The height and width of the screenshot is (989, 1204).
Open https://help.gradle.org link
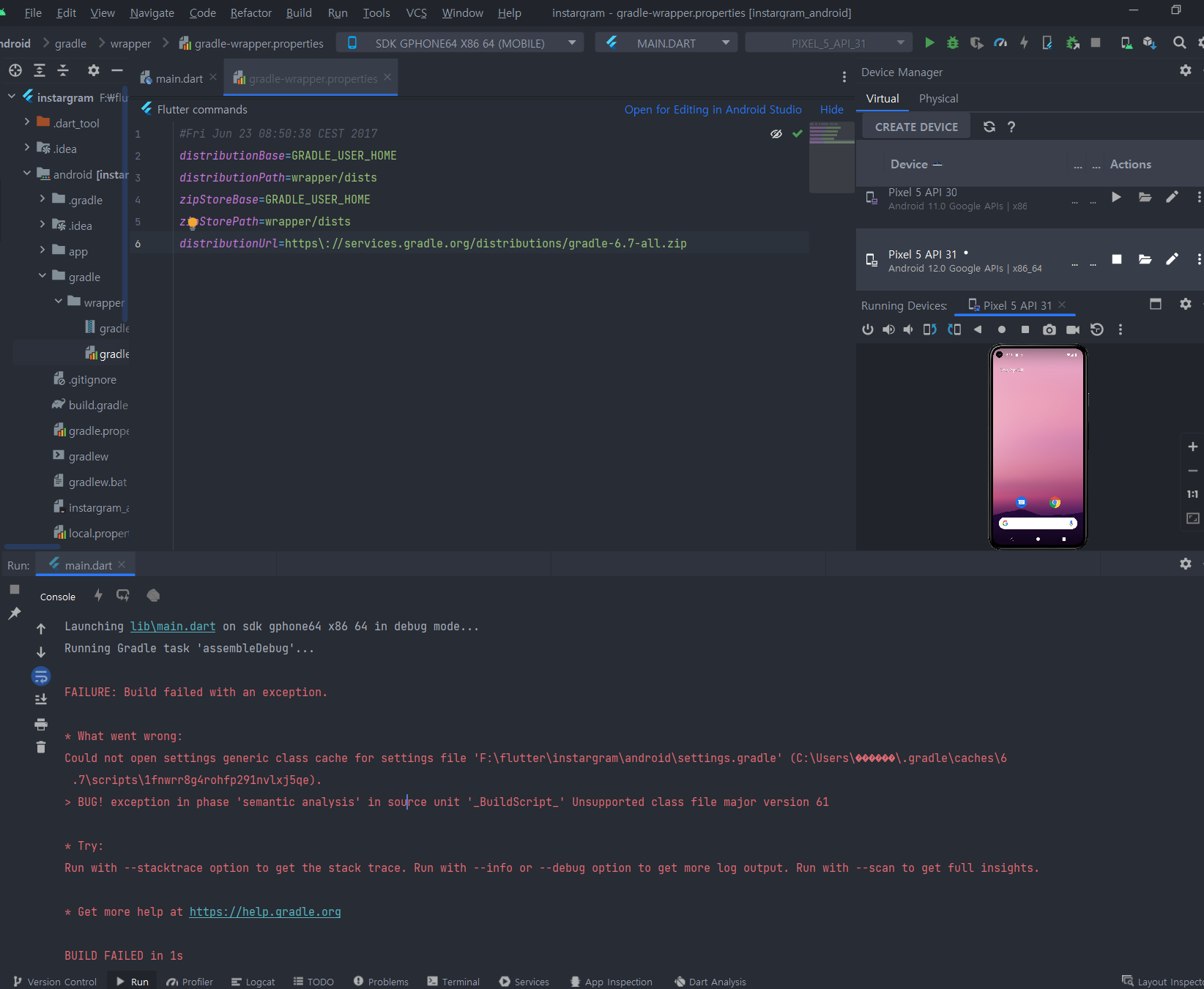point(265,912)
